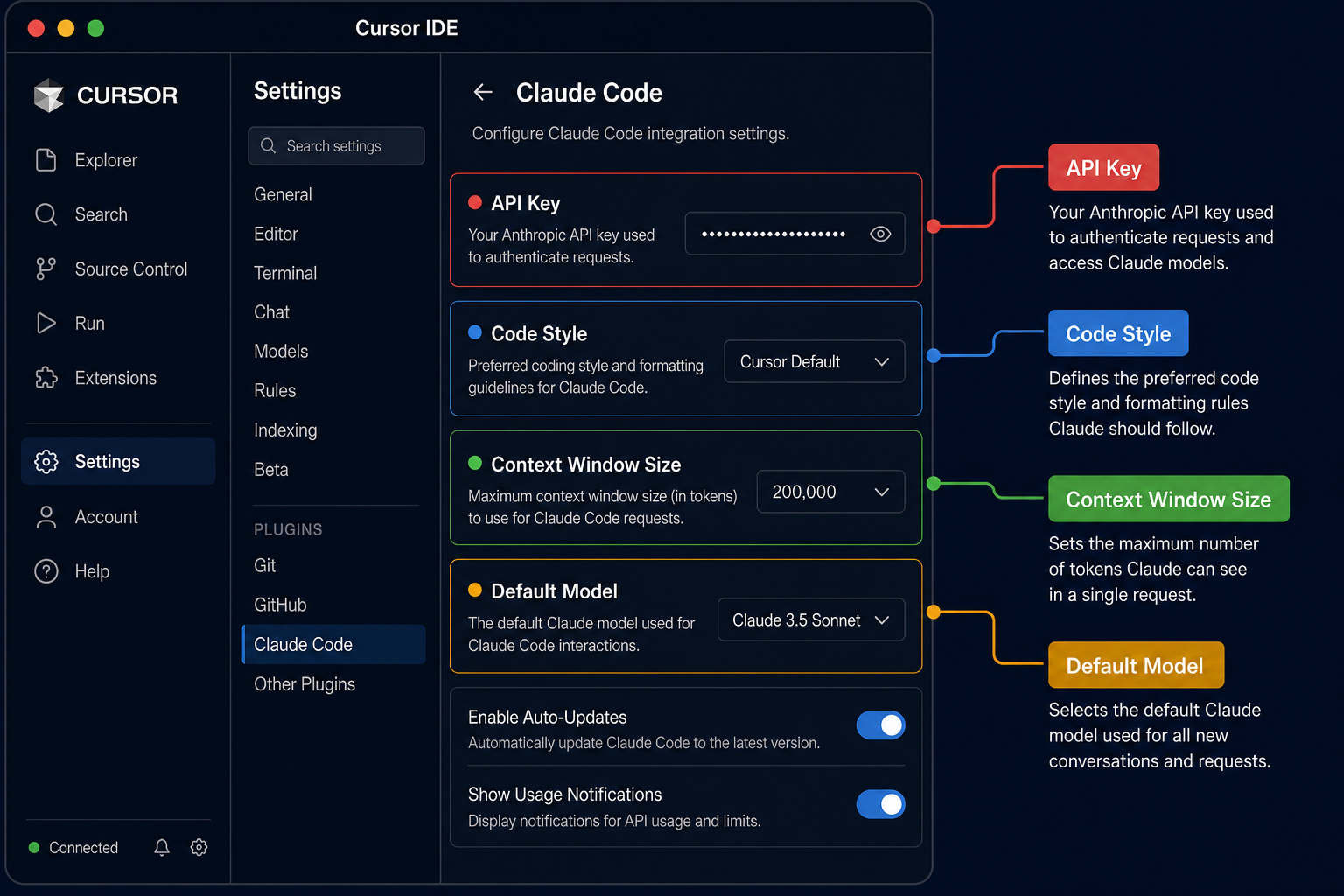Viewport: 1344px width, 896px height.
Task: Click the green Connected status dot
Action: (34, 847)
